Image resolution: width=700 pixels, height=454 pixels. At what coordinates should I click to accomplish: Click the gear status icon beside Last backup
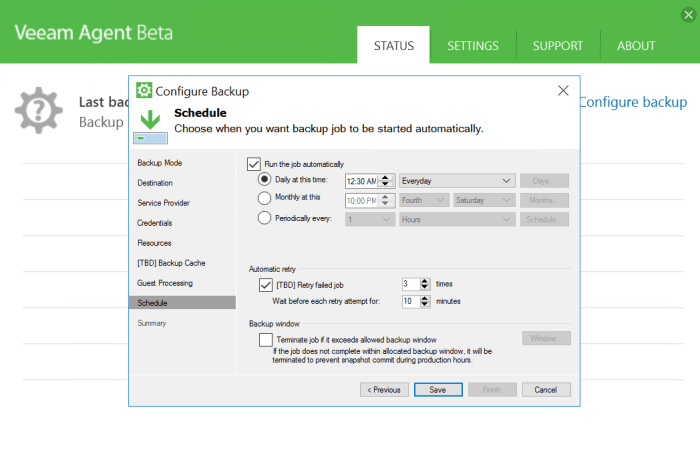coord(39,110)
